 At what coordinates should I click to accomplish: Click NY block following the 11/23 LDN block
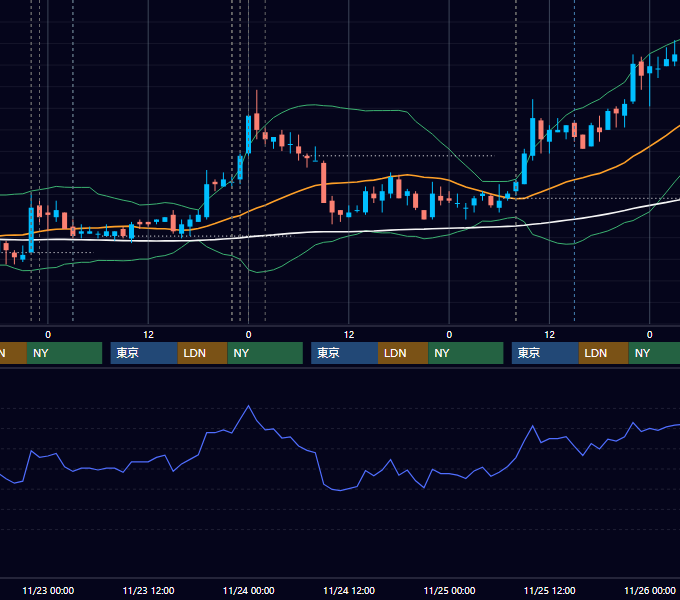coord(265,353)
